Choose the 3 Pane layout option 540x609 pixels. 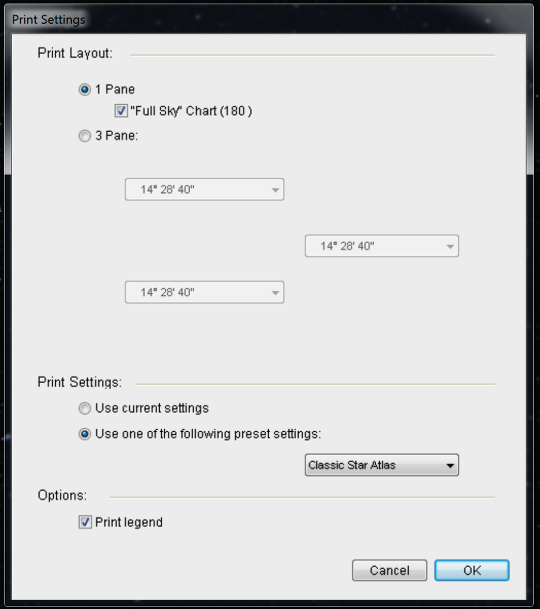(x=85, y=136)
